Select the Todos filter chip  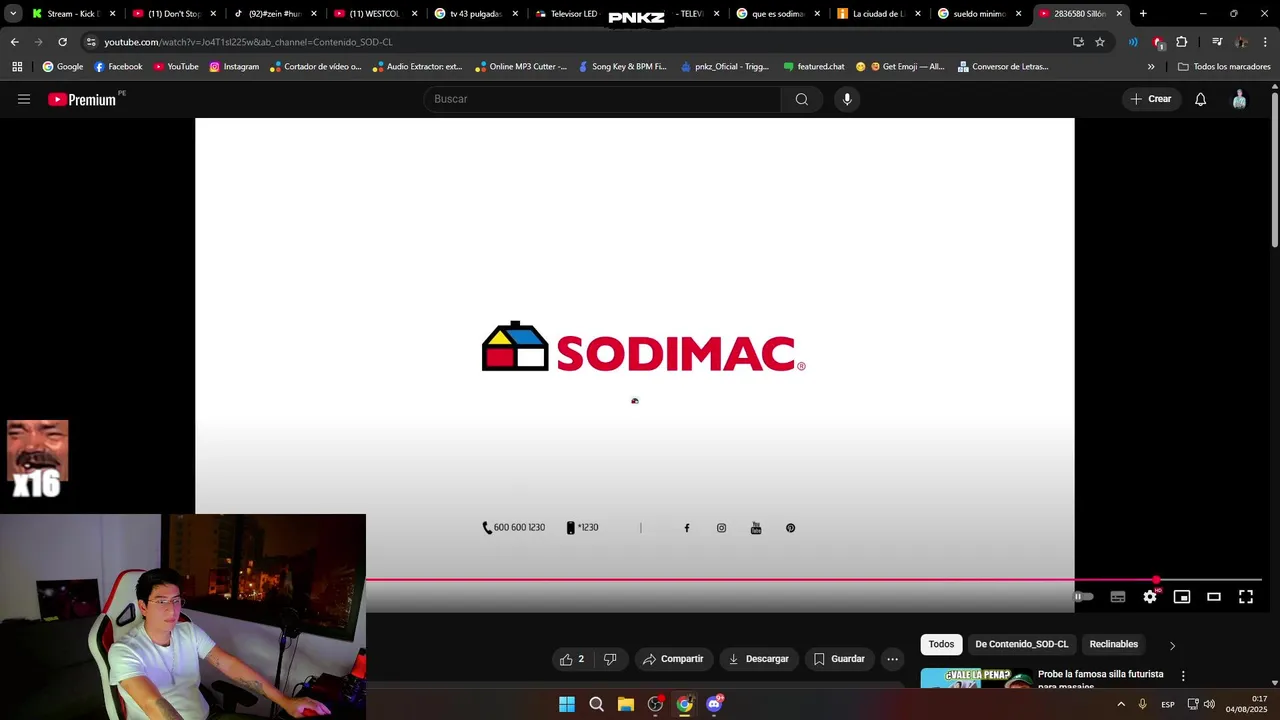(941, 644)
